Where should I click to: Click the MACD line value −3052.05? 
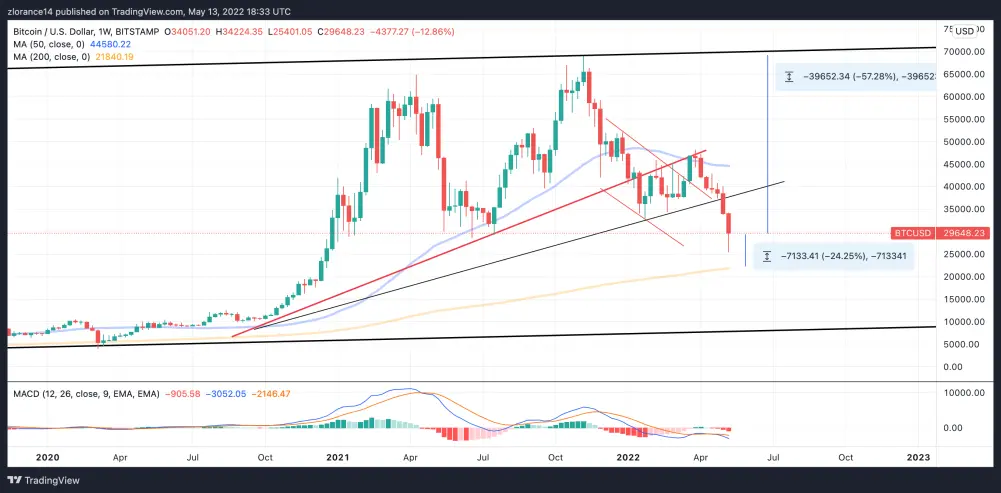pos(226,394)
